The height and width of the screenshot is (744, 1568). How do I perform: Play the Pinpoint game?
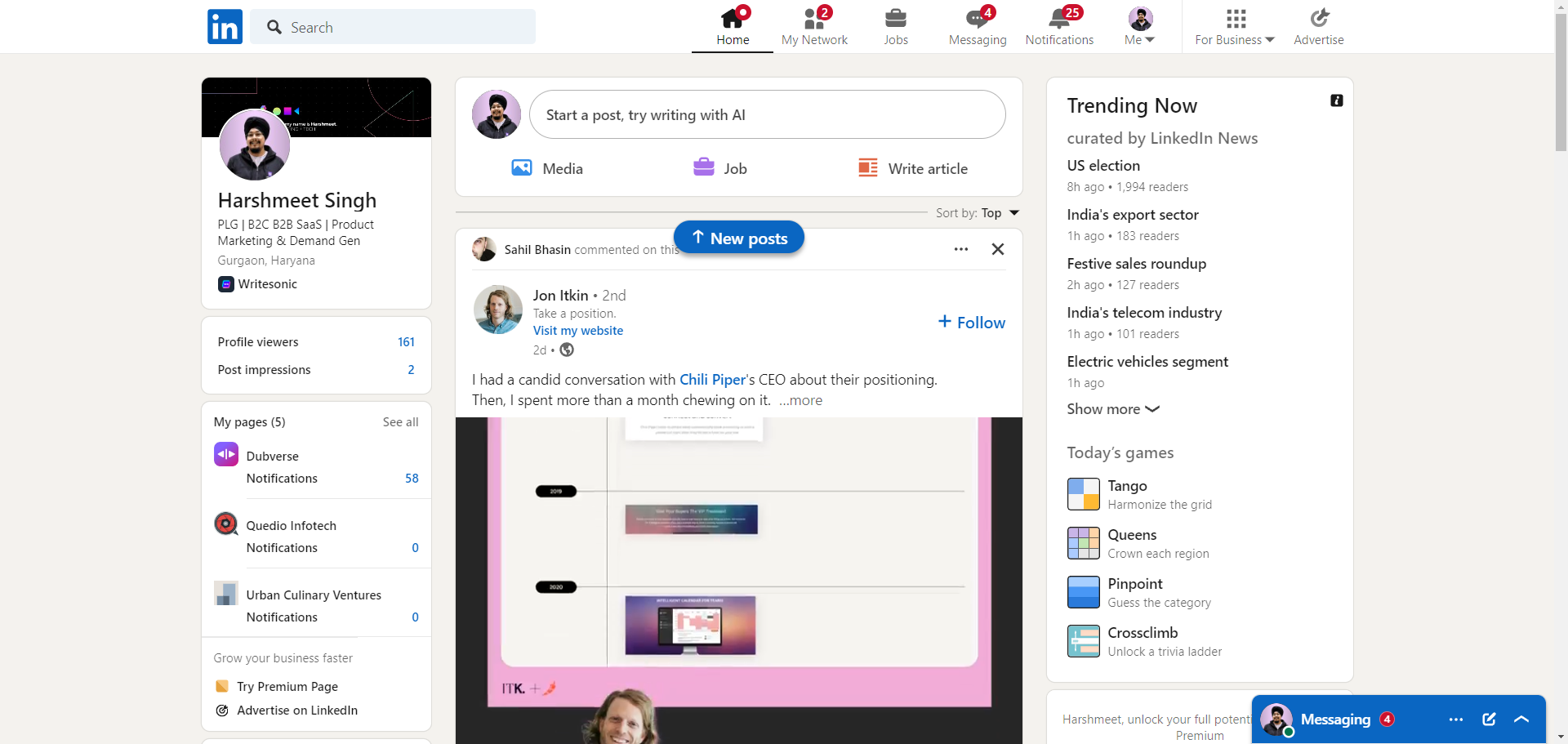pyautogui.click(x=1139, y=592)
